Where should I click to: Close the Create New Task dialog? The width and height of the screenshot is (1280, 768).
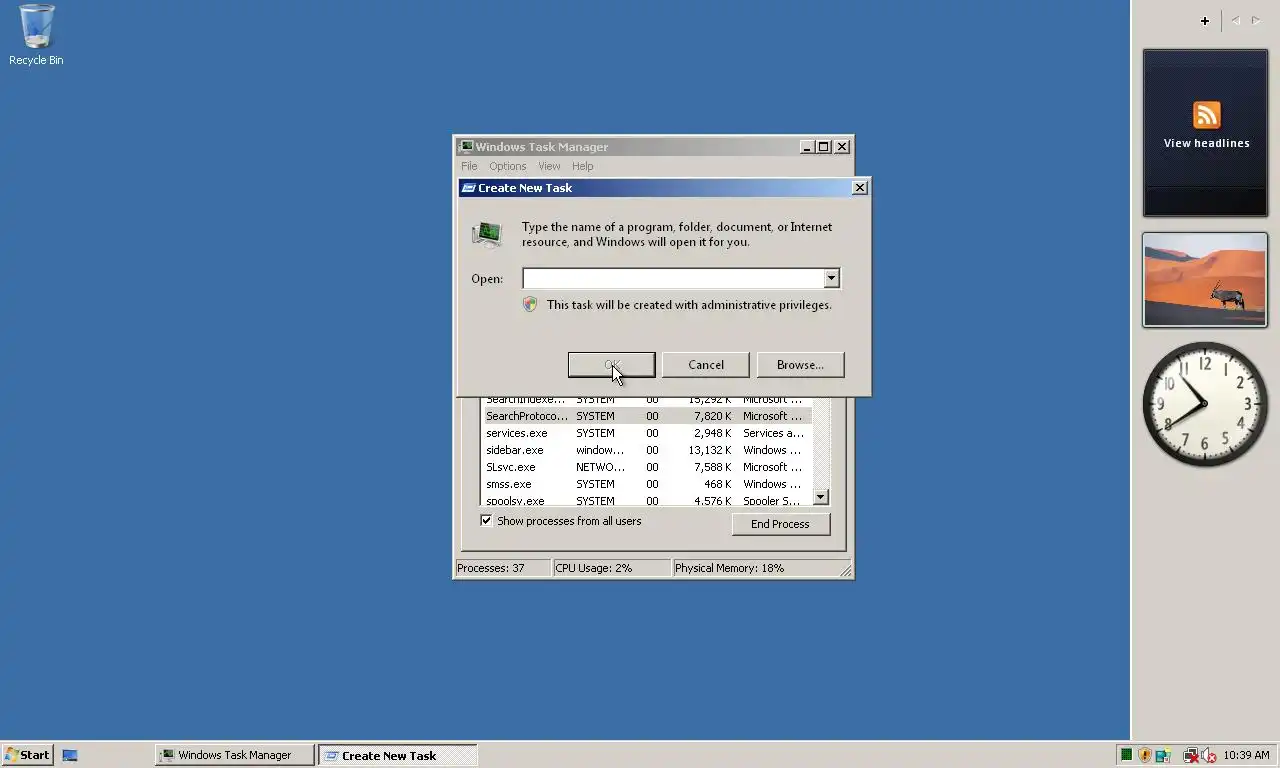click(x=859, y=188)
